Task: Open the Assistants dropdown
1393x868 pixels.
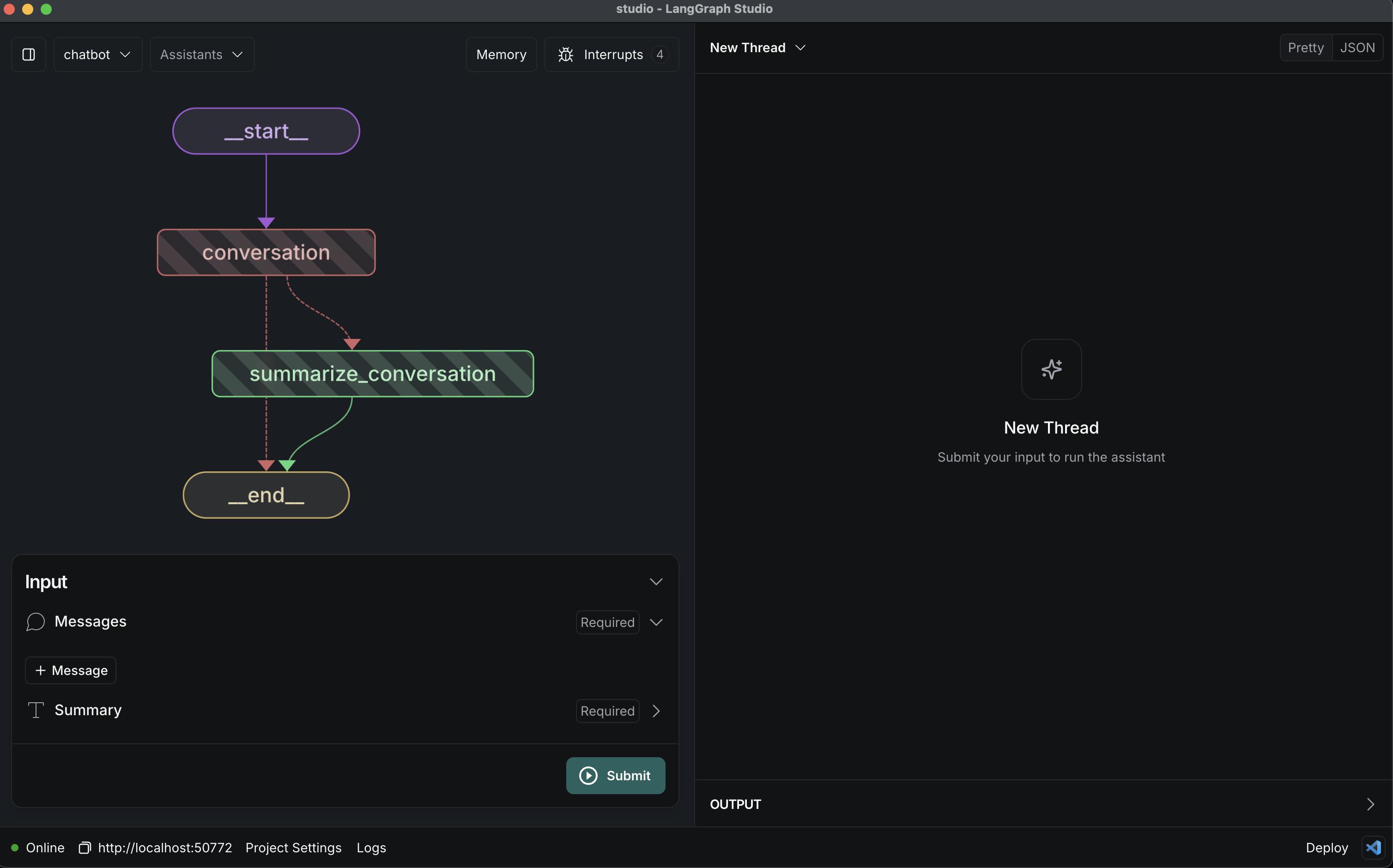Action: (x=201, y=54)
